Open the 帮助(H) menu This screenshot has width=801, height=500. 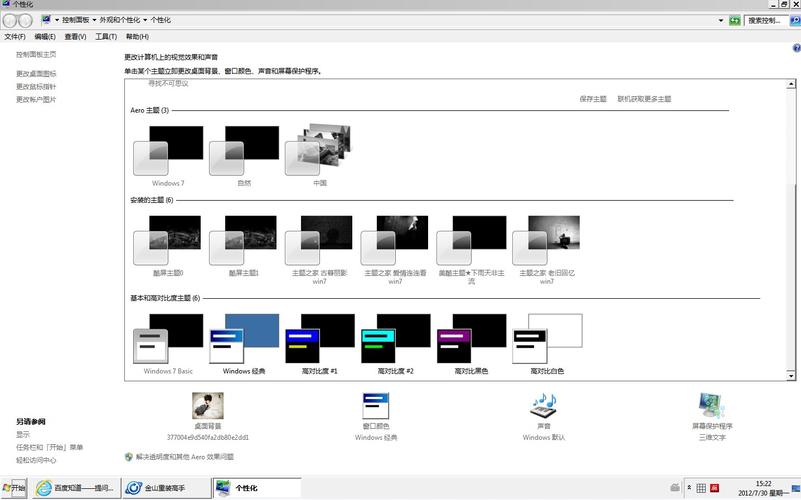point(137,37)
